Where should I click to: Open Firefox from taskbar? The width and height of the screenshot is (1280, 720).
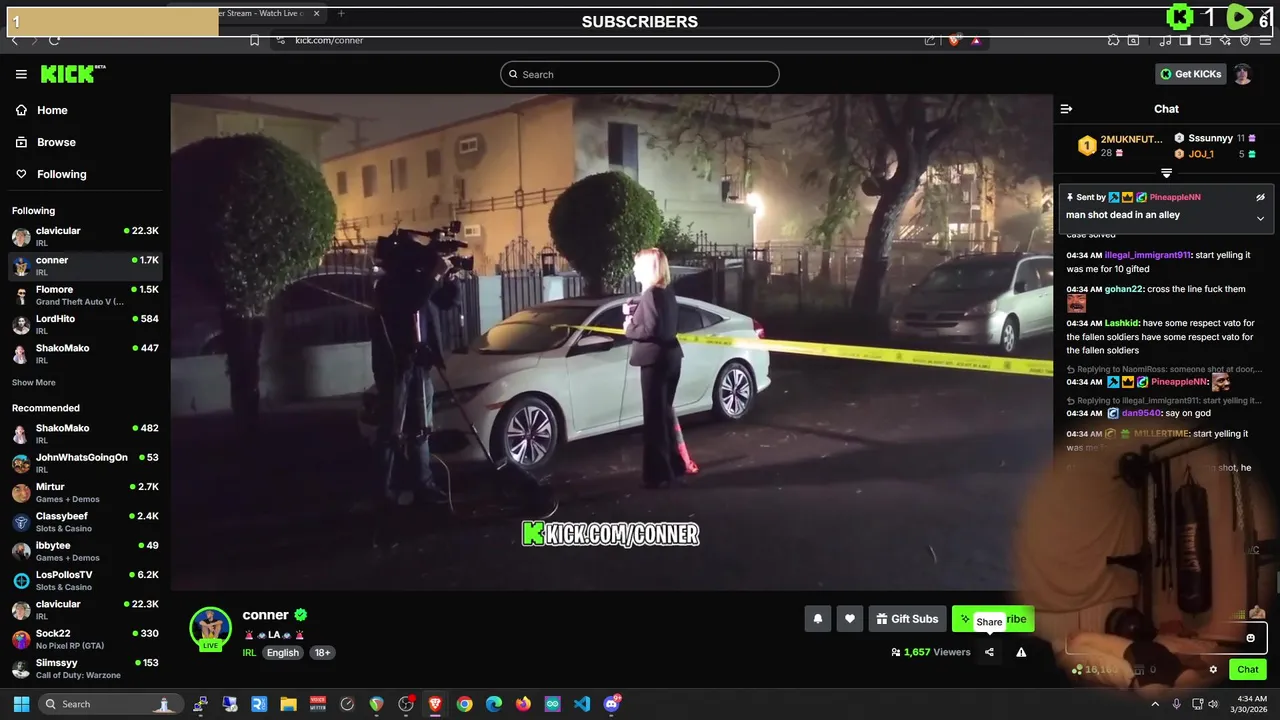pyautogui.click(x=523, y=704)
